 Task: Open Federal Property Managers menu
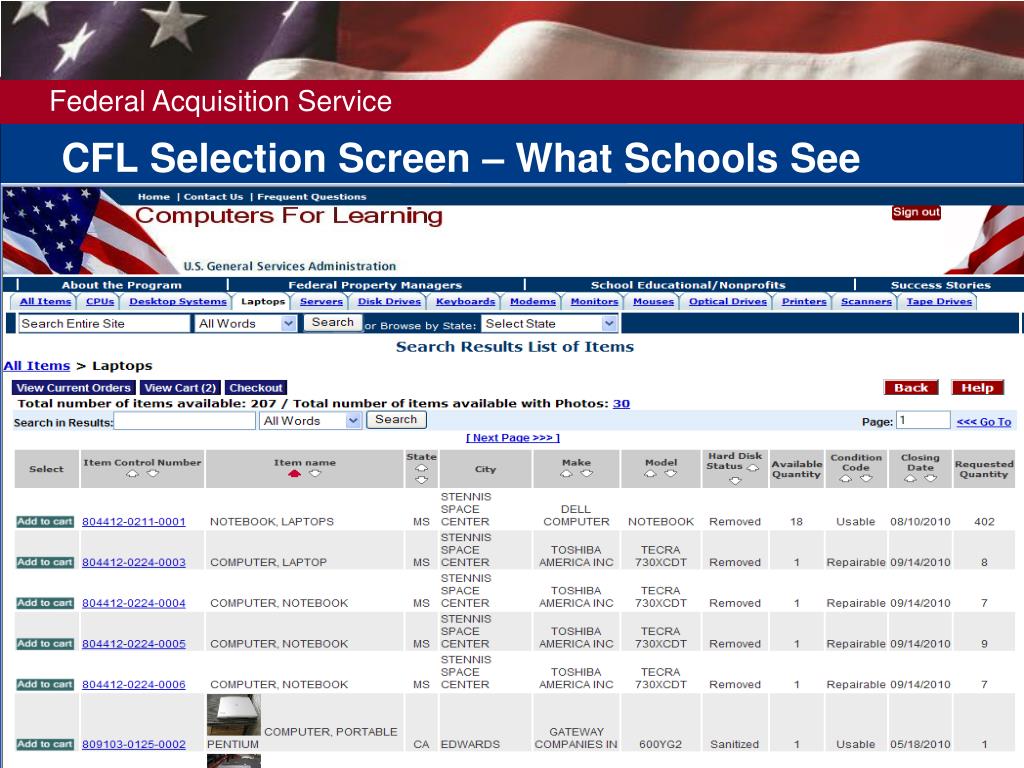(375, 285)
